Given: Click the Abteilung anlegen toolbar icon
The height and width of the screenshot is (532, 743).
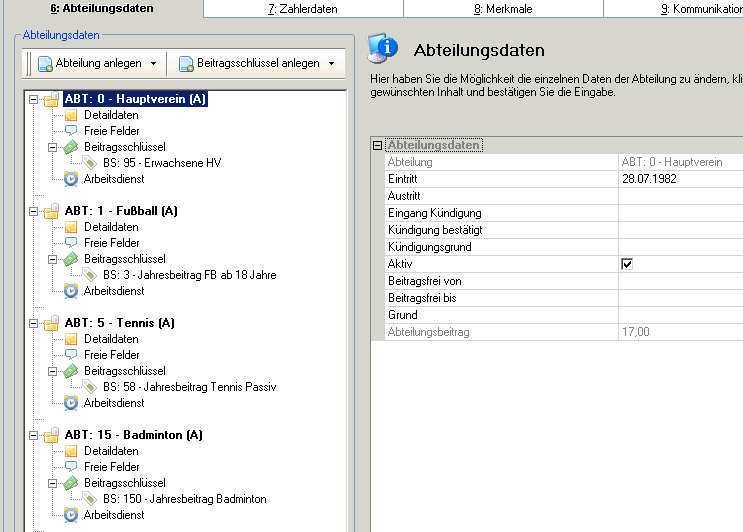Looking at the screenshot, I should point(45,64).
